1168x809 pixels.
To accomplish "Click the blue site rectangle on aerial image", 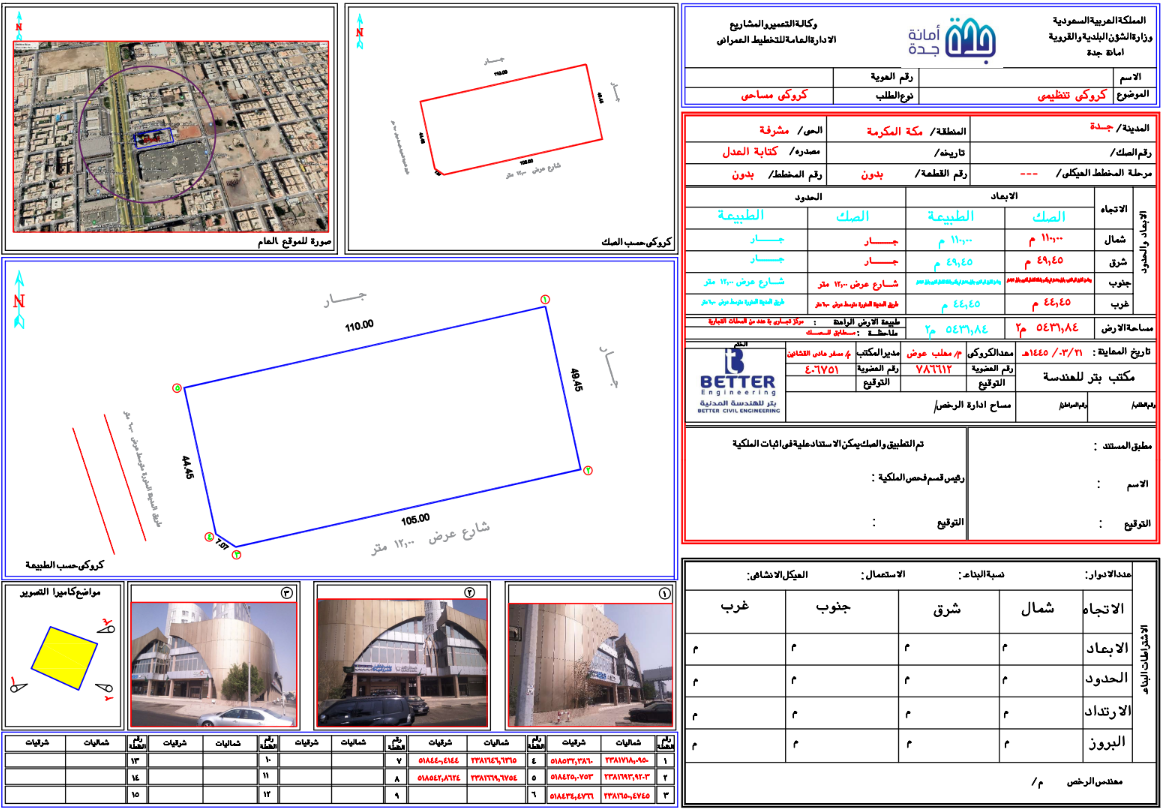I will click(153, 137).
